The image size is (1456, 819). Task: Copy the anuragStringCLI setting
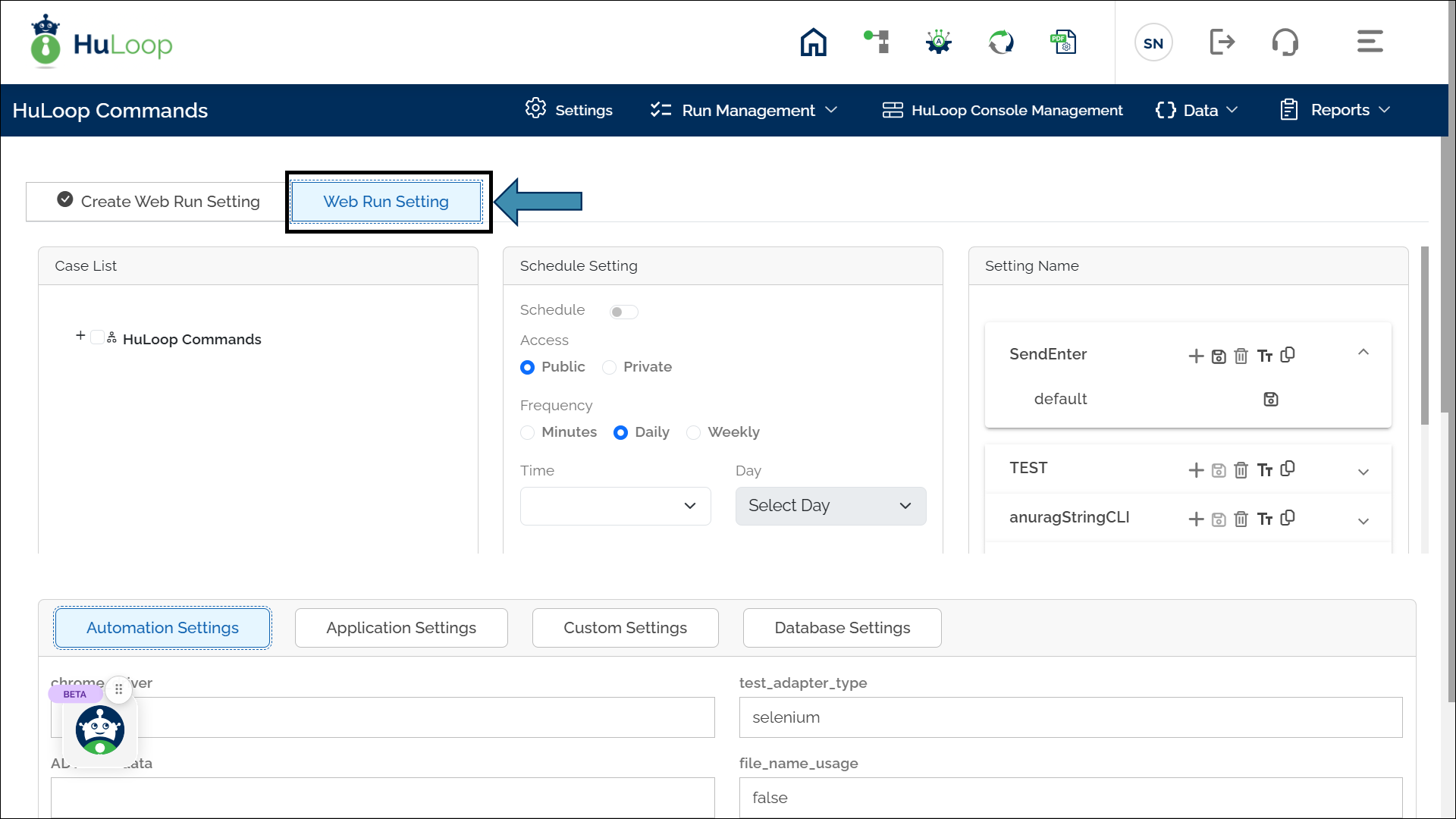click(1288, 518)
